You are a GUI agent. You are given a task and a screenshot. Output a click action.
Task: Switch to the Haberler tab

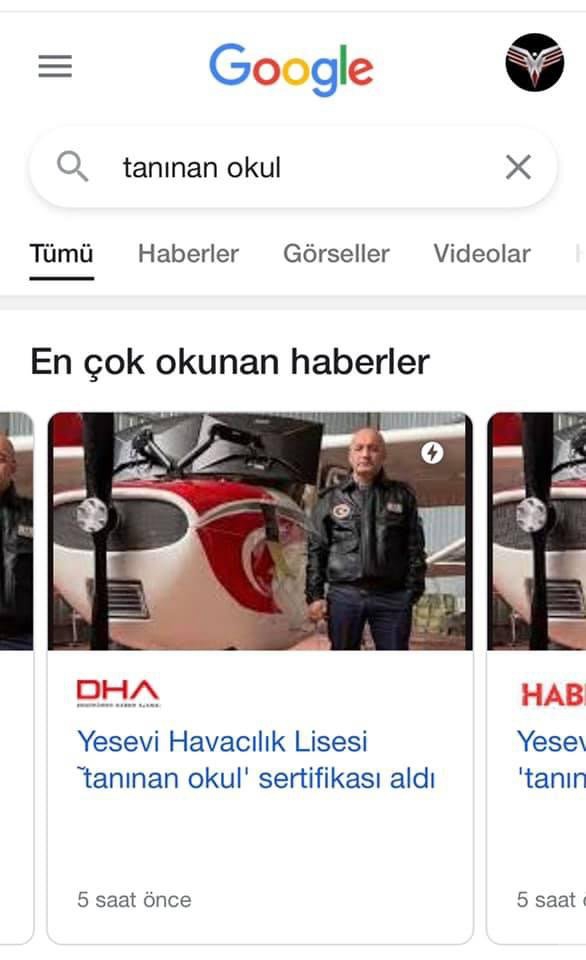[x=188, y=253]
